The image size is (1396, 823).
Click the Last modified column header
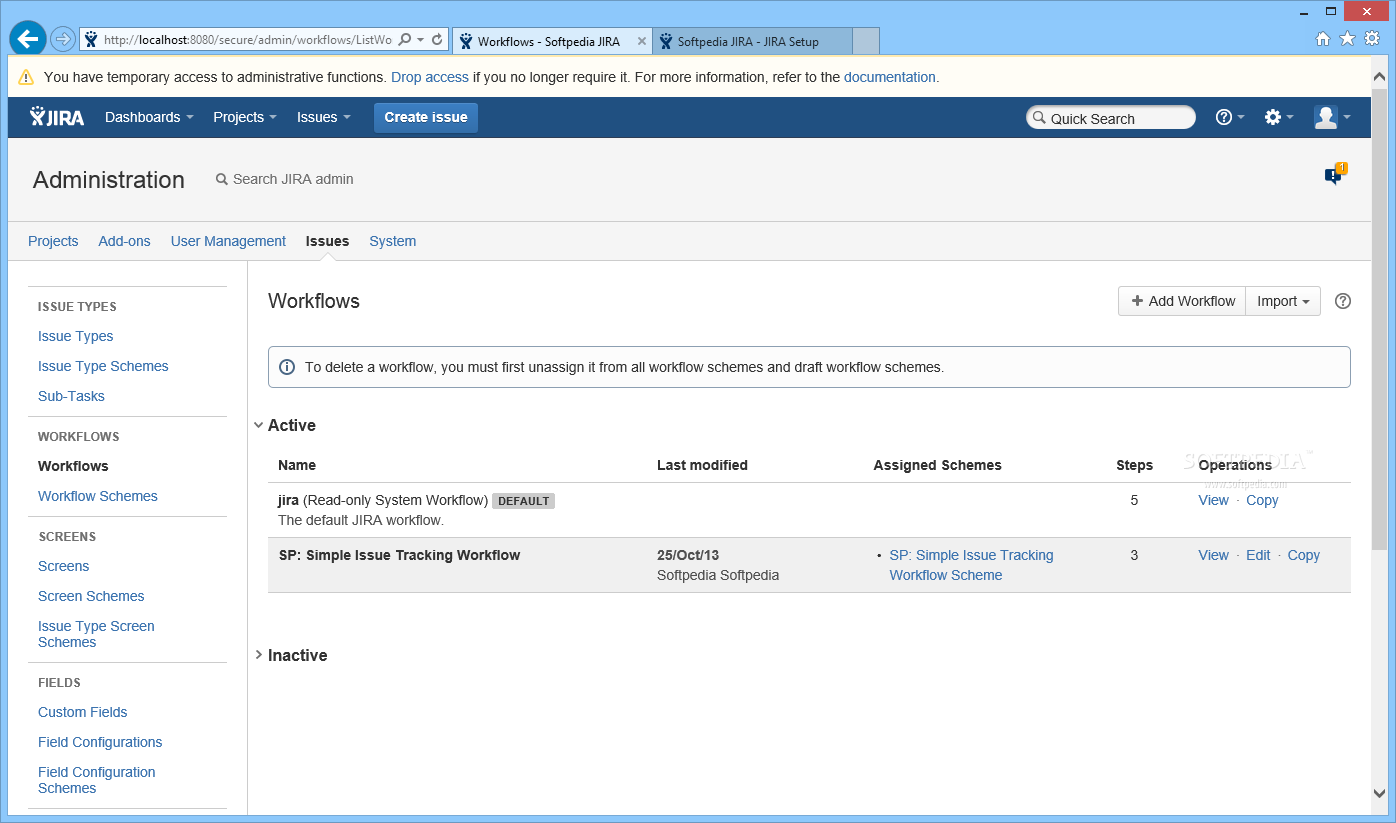pyautogui.click(x=702, y=465)
